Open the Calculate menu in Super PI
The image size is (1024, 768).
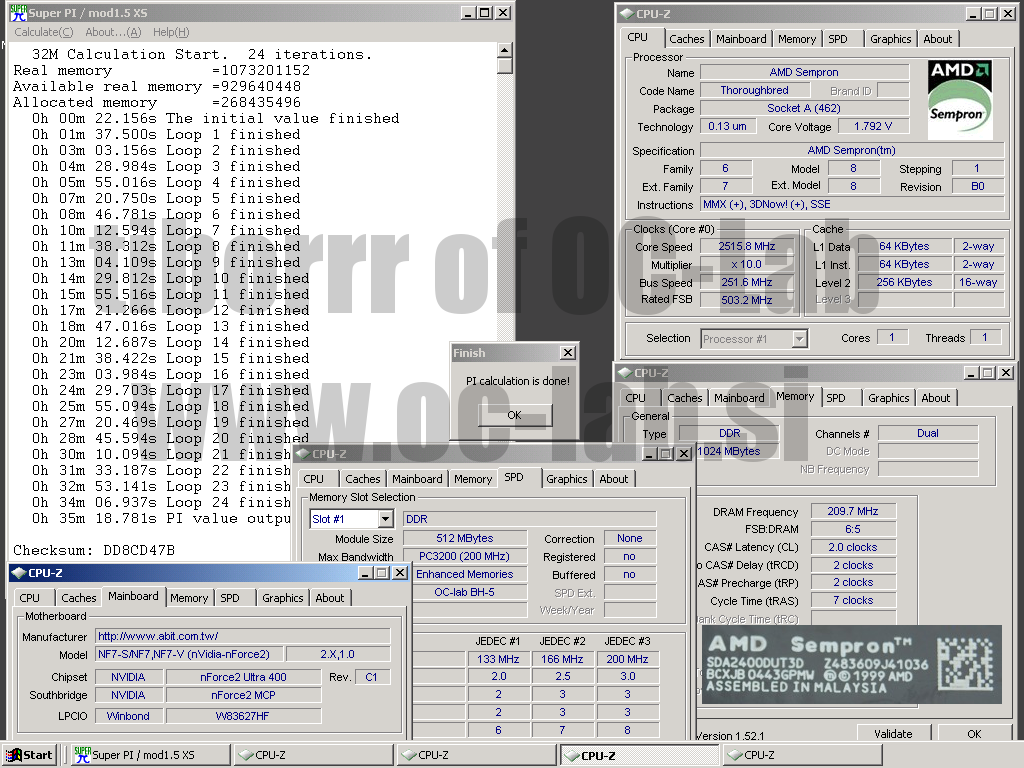pos(44,32)
